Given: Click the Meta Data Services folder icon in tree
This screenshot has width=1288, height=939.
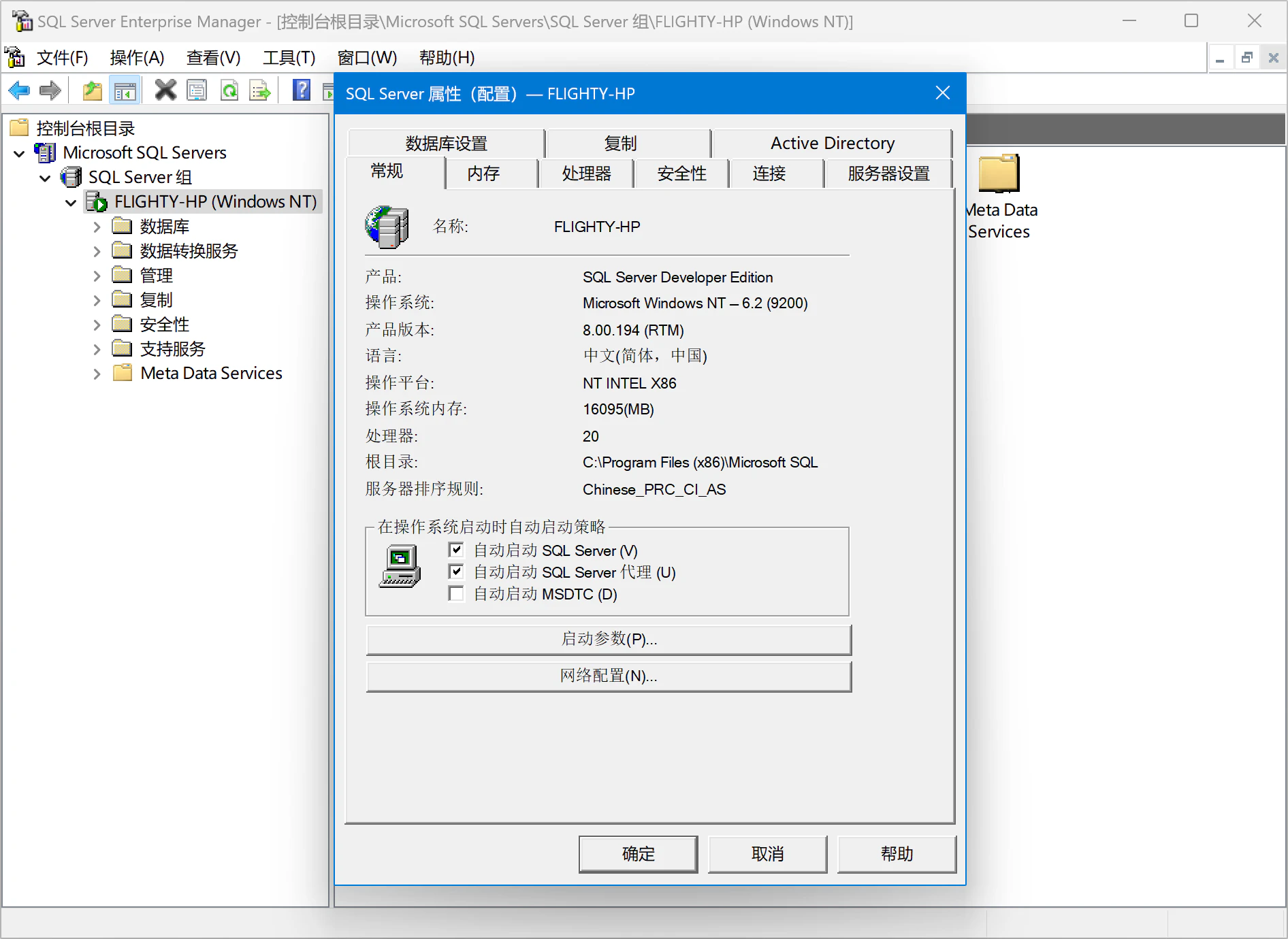Looking at the screenshot, I should click(x=122, y=372).
